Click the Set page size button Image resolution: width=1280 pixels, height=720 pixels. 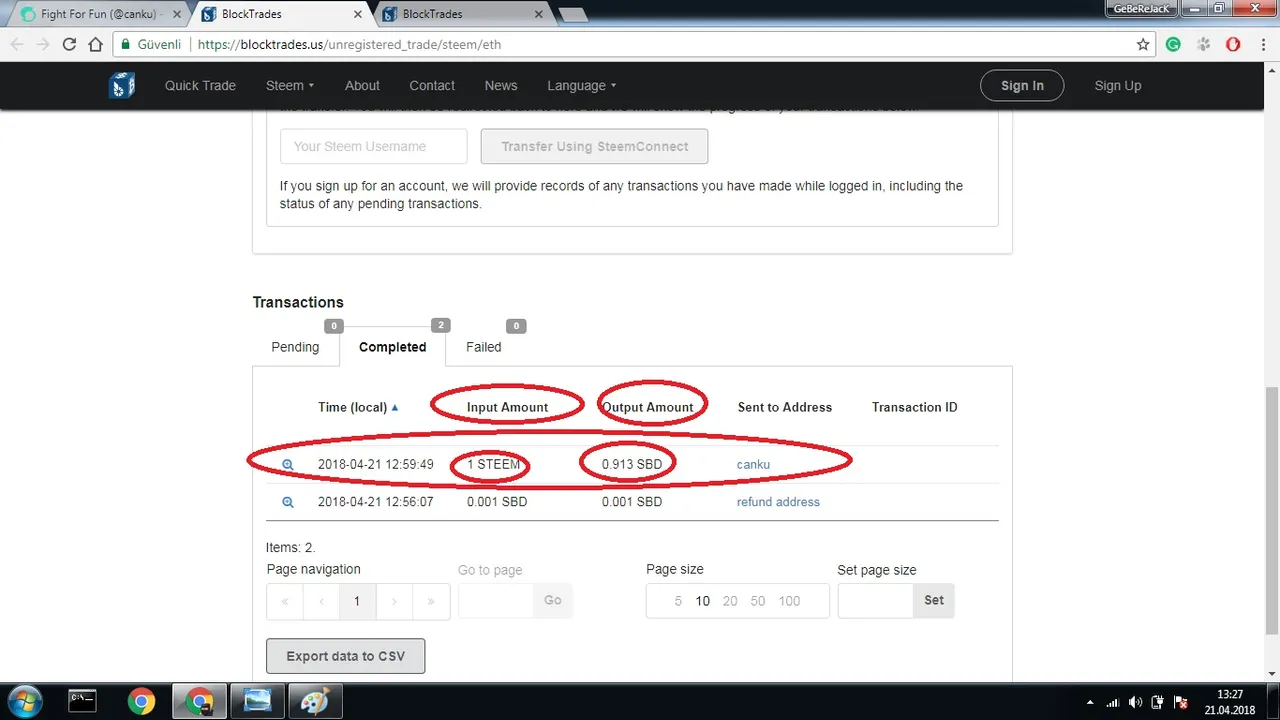point(934,600)
